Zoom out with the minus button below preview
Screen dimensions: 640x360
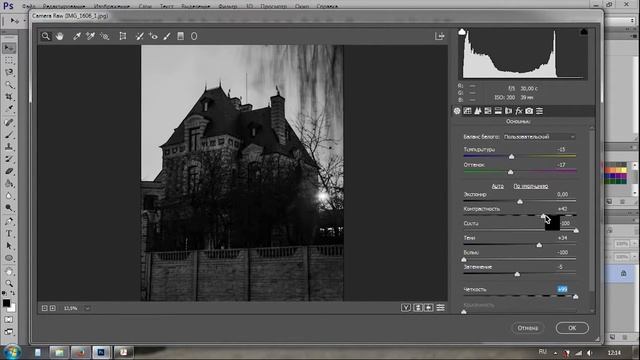(44, 308)
